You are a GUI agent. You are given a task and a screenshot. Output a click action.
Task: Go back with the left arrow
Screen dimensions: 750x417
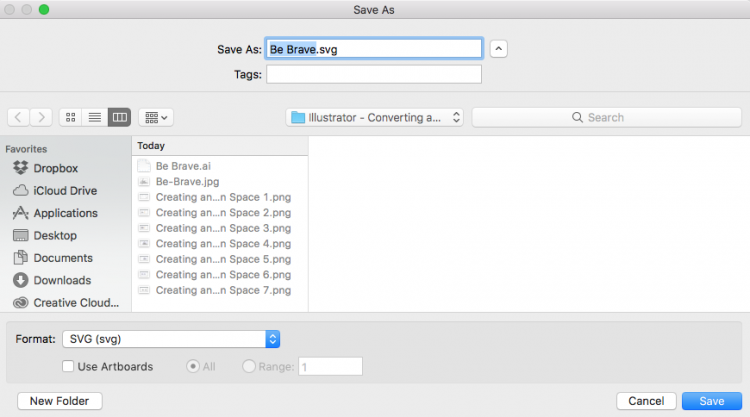point(18,117)
